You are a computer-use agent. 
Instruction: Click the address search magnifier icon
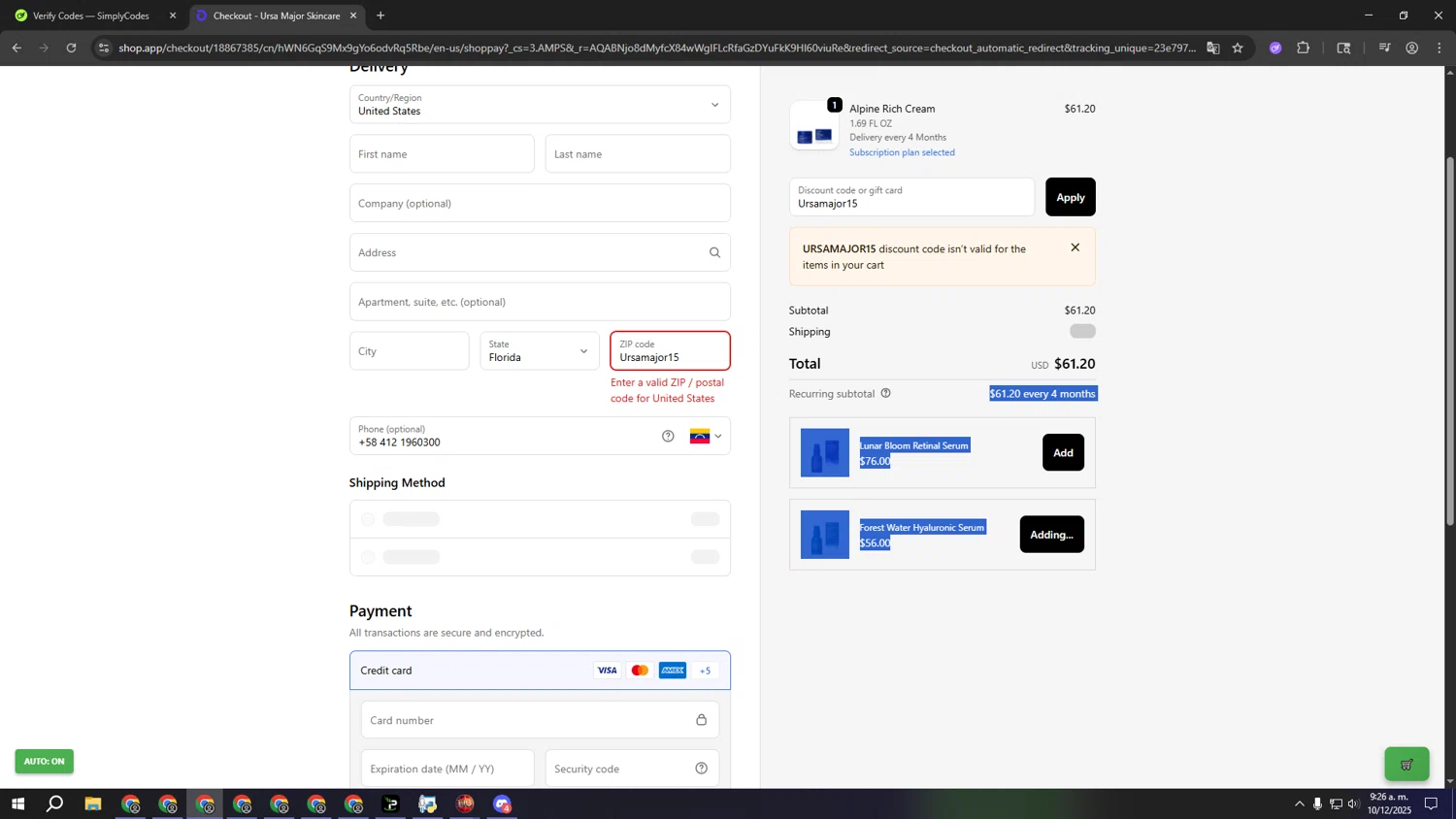[x=714, y=252]
